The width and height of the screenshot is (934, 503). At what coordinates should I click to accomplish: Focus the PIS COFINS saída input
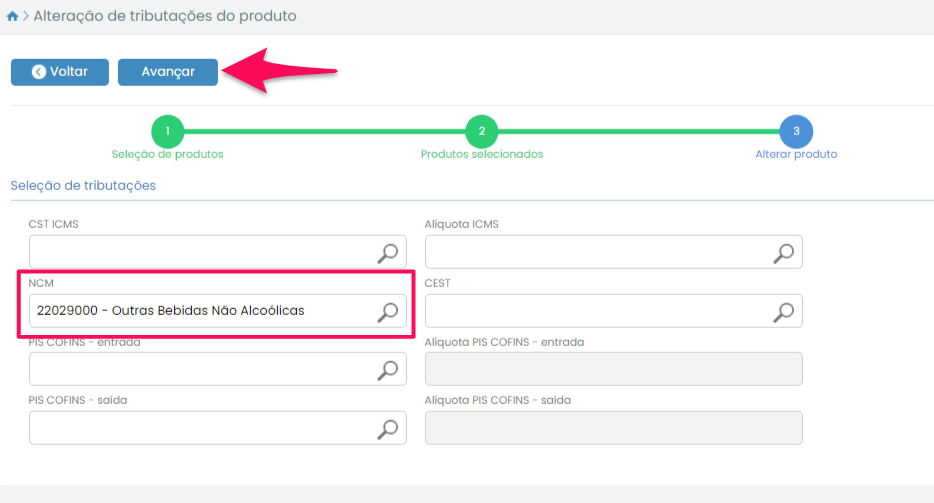tap(200, 429)
